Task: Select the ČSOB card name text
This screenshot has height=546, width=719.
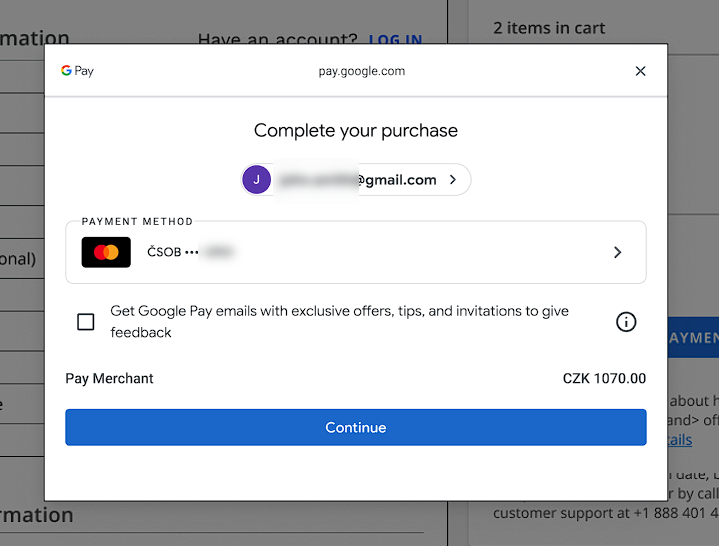Action: point(164,252)
